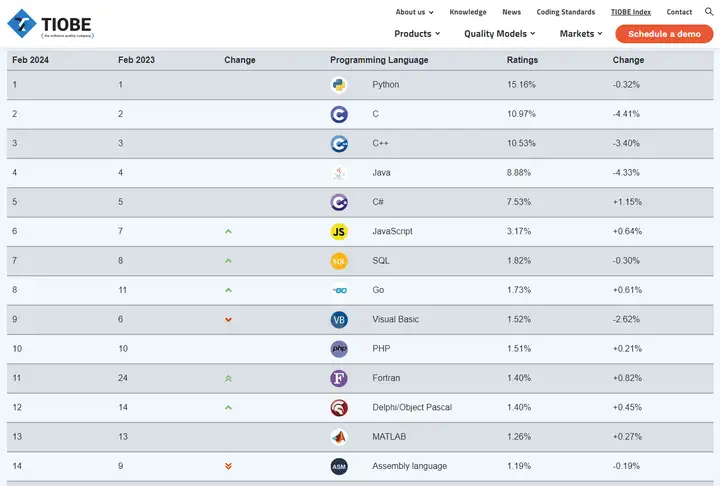Click the Ratings column header
This screenshot has height=486, width=720.
pos(523,60)
